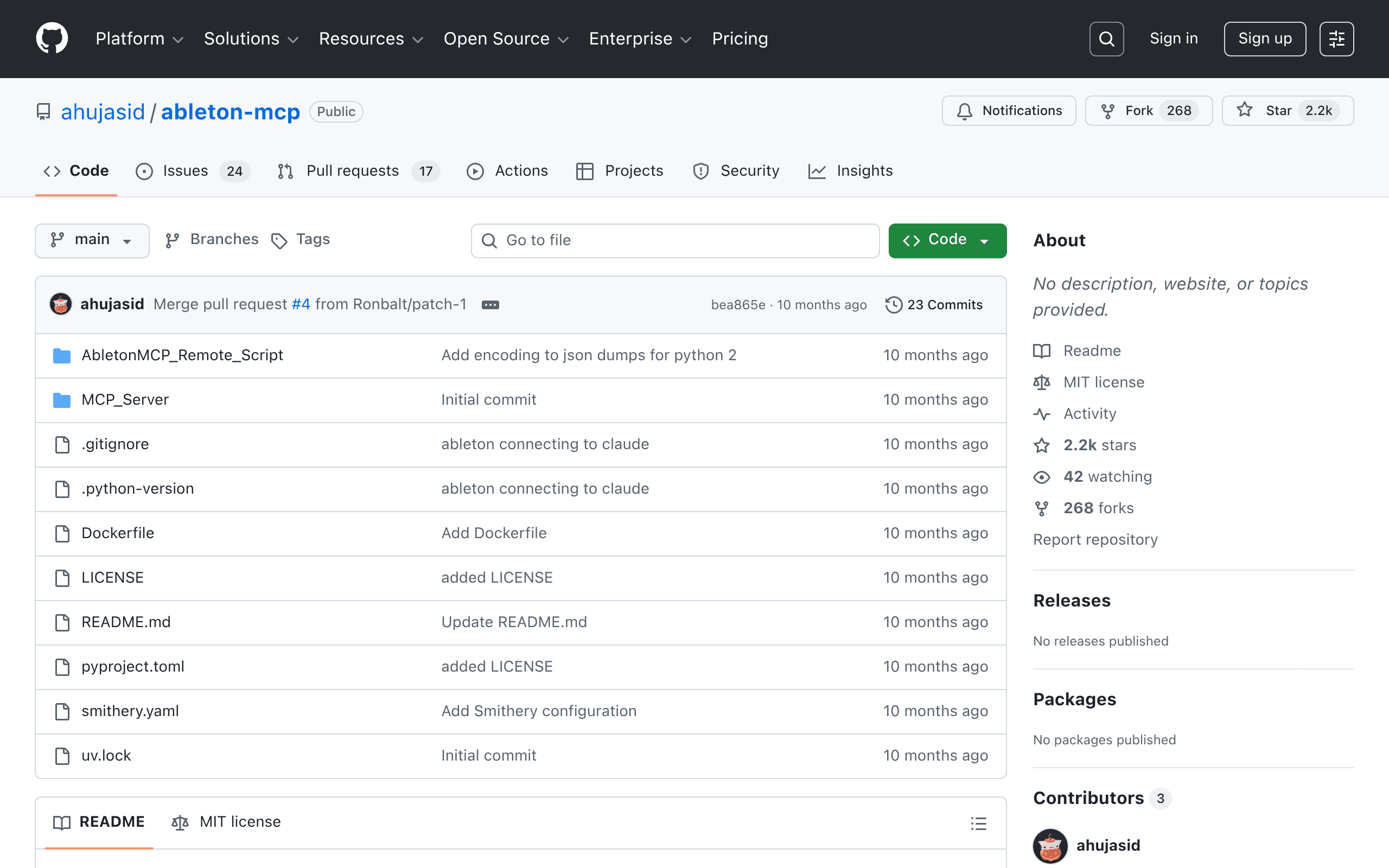Screen dimensions: 1389x868
Task: Expand the Enterprise menu
Action: 640,39
